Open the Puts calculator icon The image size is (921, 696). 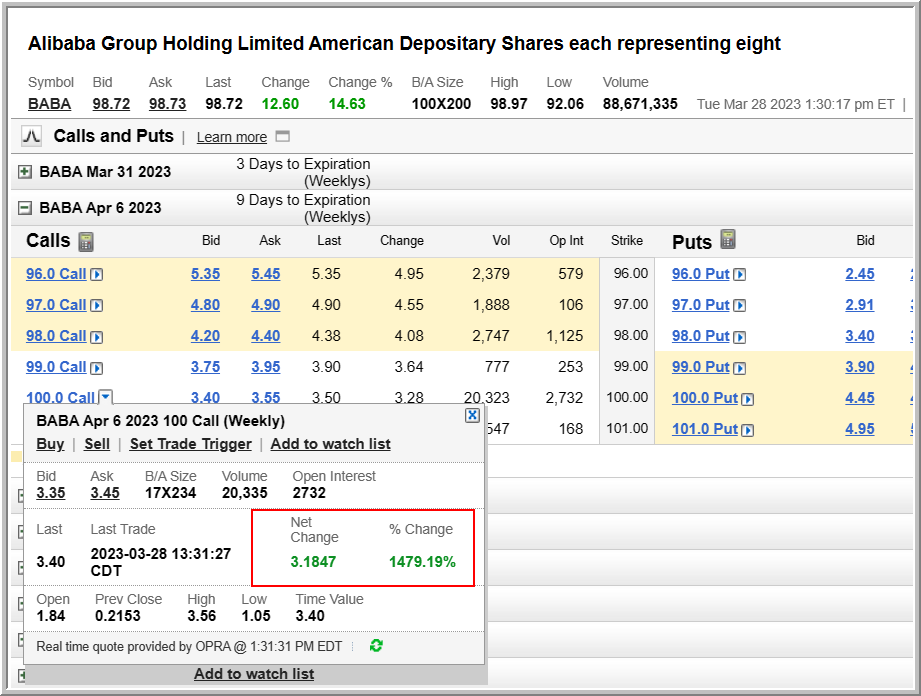click(x=728, y=239)
